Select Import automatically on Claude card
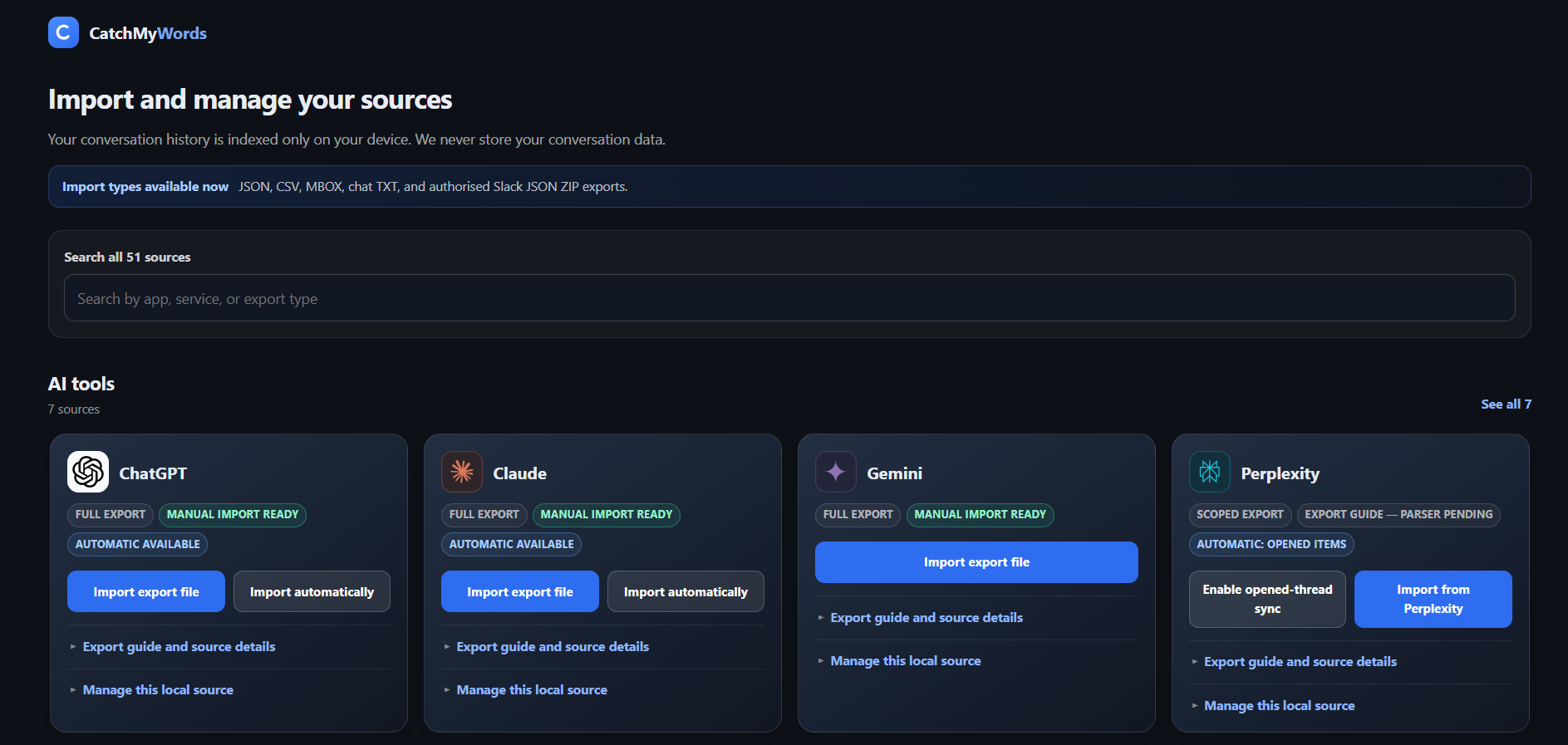The width and height of the screenshot is (1568, 745). 686,591
